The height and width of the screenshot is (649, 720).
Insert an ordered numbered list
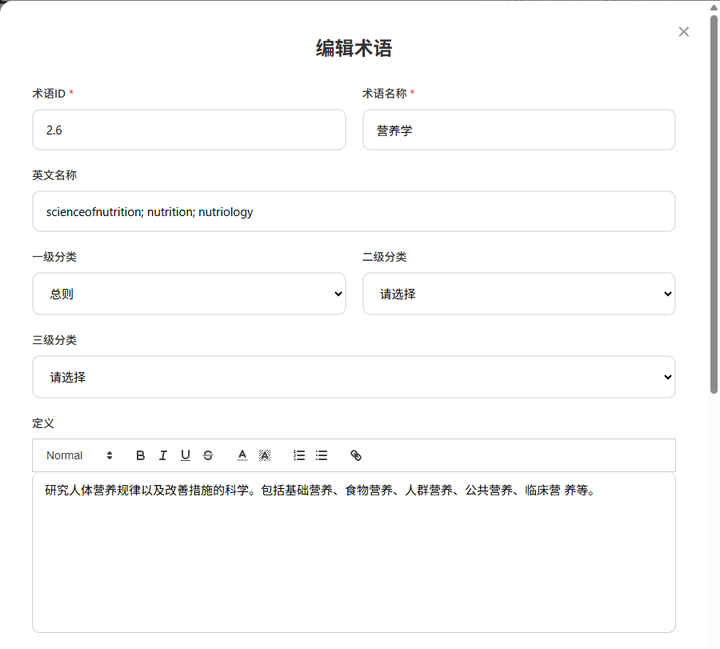tap(299, 455)
